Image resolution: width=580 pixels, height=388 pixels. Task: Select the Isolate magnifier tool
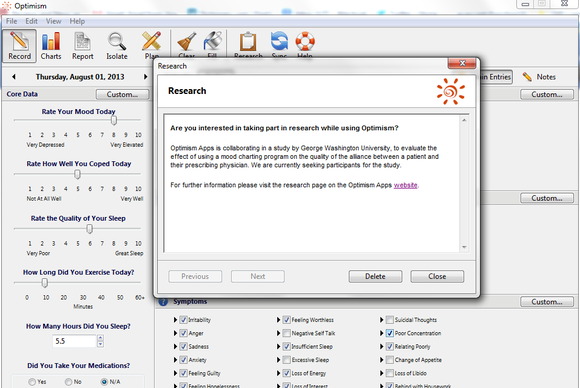(117, 45)
